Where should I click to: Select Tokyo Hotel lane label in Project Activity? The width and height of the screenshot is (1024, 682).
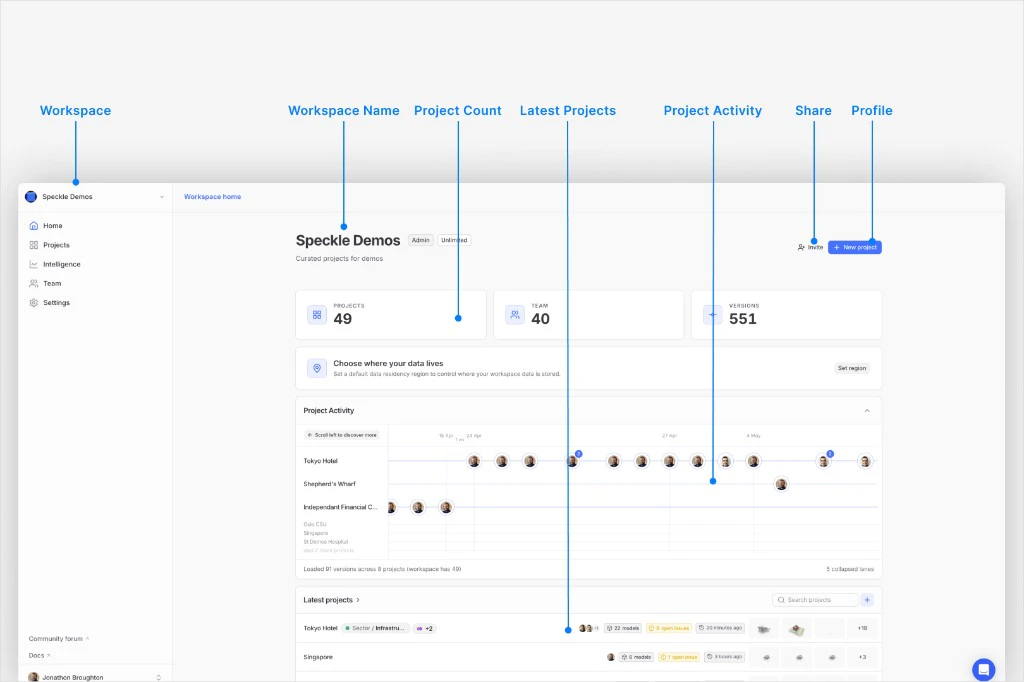pos(321,461)
